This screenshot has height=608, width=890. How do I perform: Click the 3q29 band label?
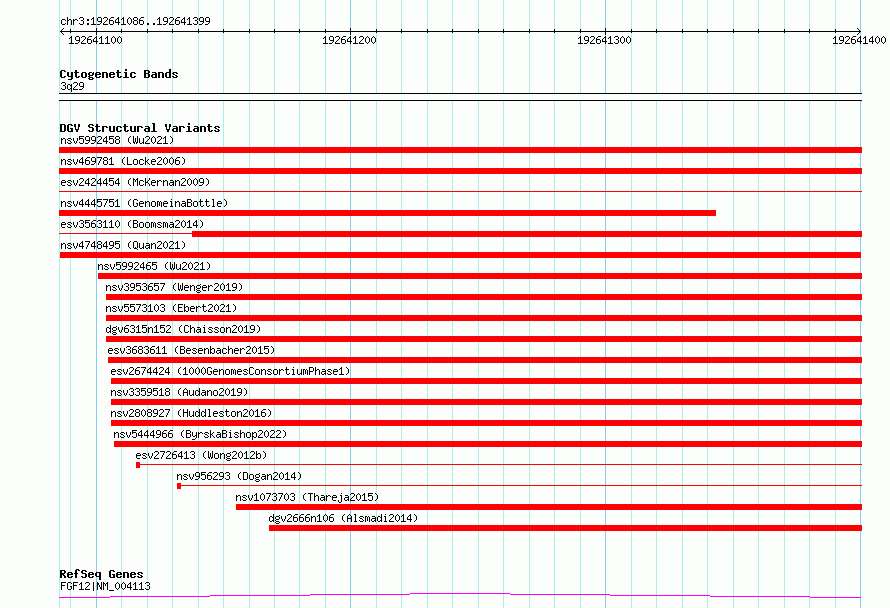pos(72,86)
